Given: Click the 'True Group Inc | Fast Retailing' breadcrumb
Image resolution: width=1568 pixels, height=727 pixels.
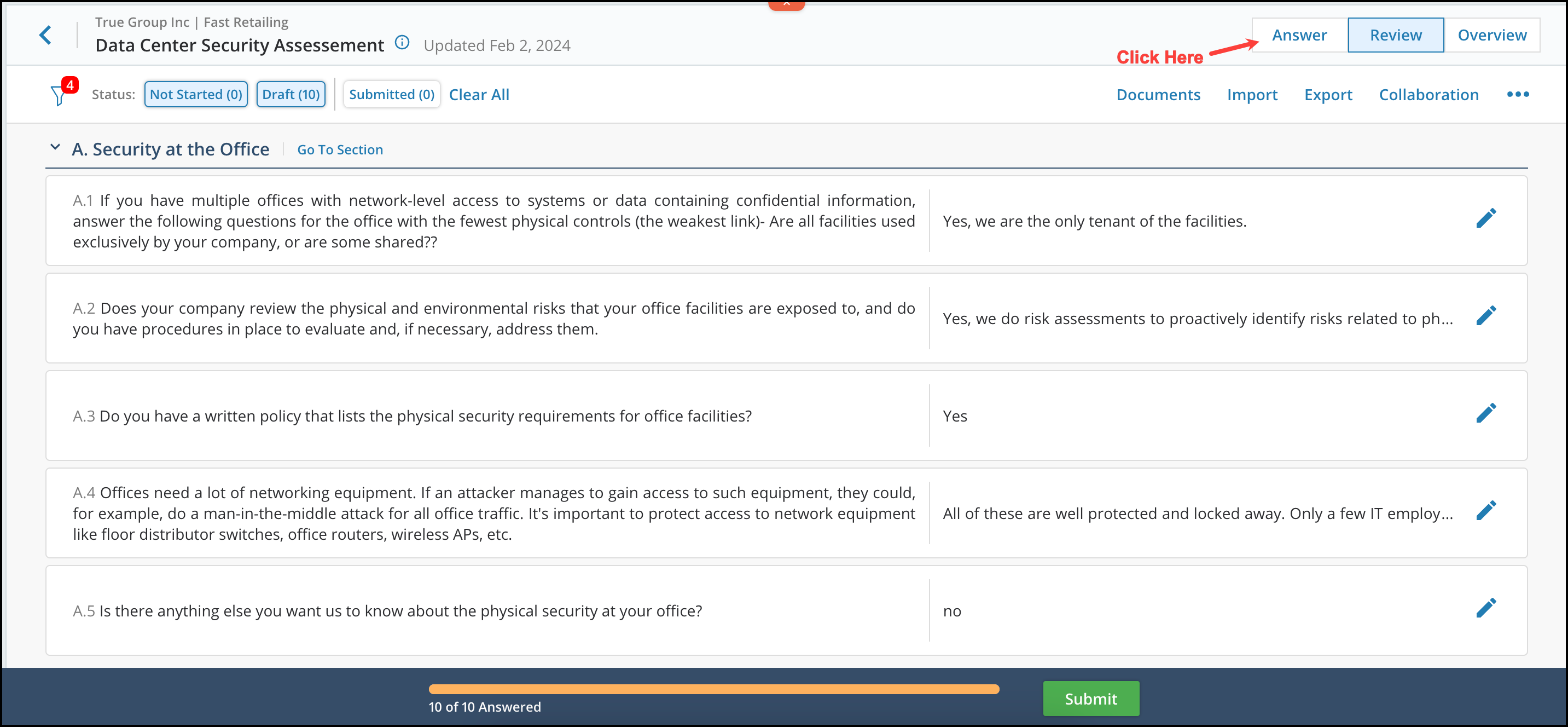Looking at the screenshot, I should [191, 22].
